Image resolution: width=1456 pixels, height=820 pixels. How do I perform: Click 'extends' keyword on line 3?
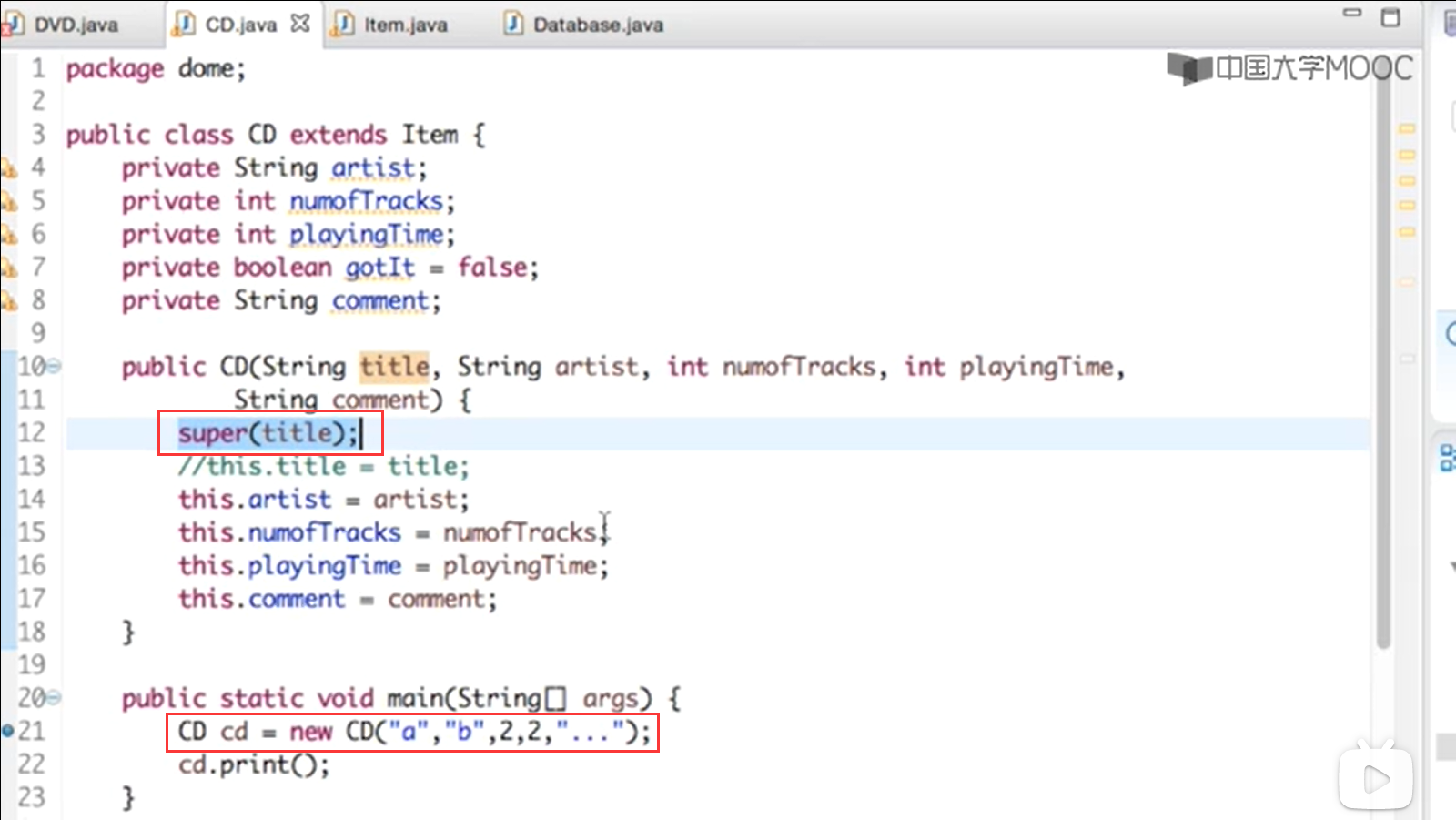(x=339, y=135)
